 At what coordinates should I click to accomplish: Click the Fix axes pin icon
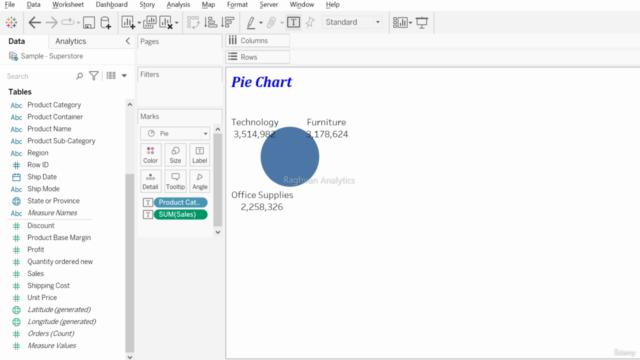(310, 22)
